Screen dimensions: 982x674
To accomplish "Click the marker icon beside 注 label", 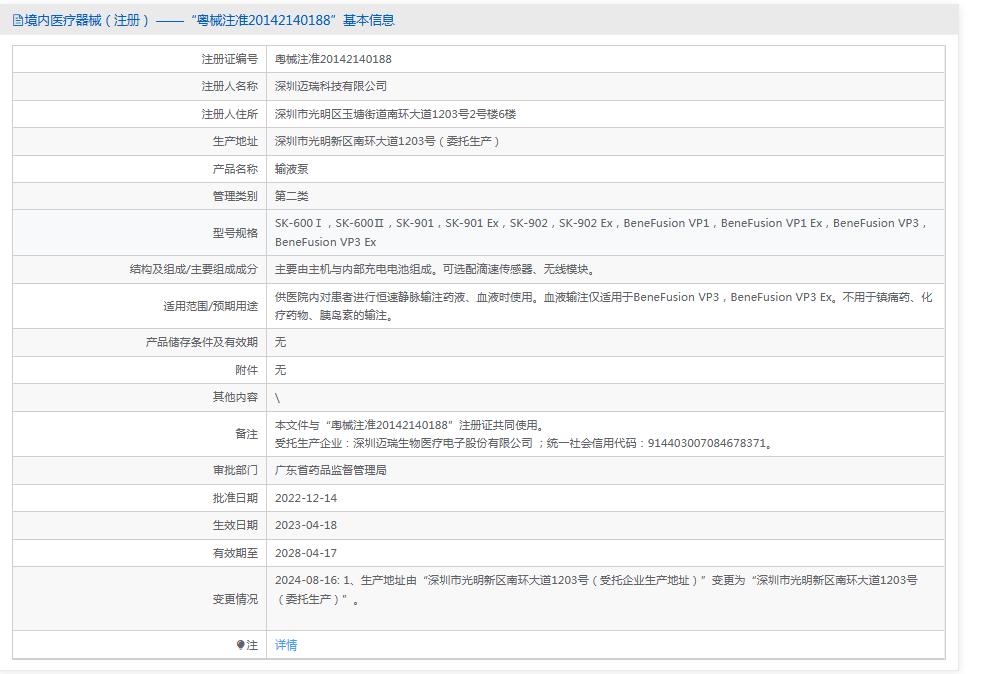I will tap(240, 645).
